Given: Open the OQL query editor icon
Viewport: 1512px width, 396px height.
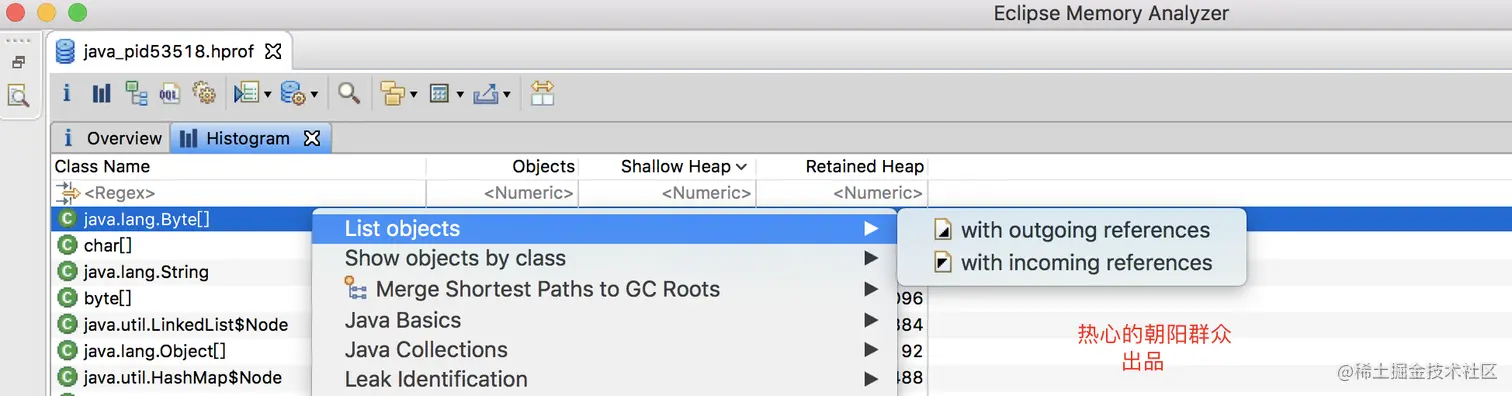Looking at the screenshot, I should point(170,94).
